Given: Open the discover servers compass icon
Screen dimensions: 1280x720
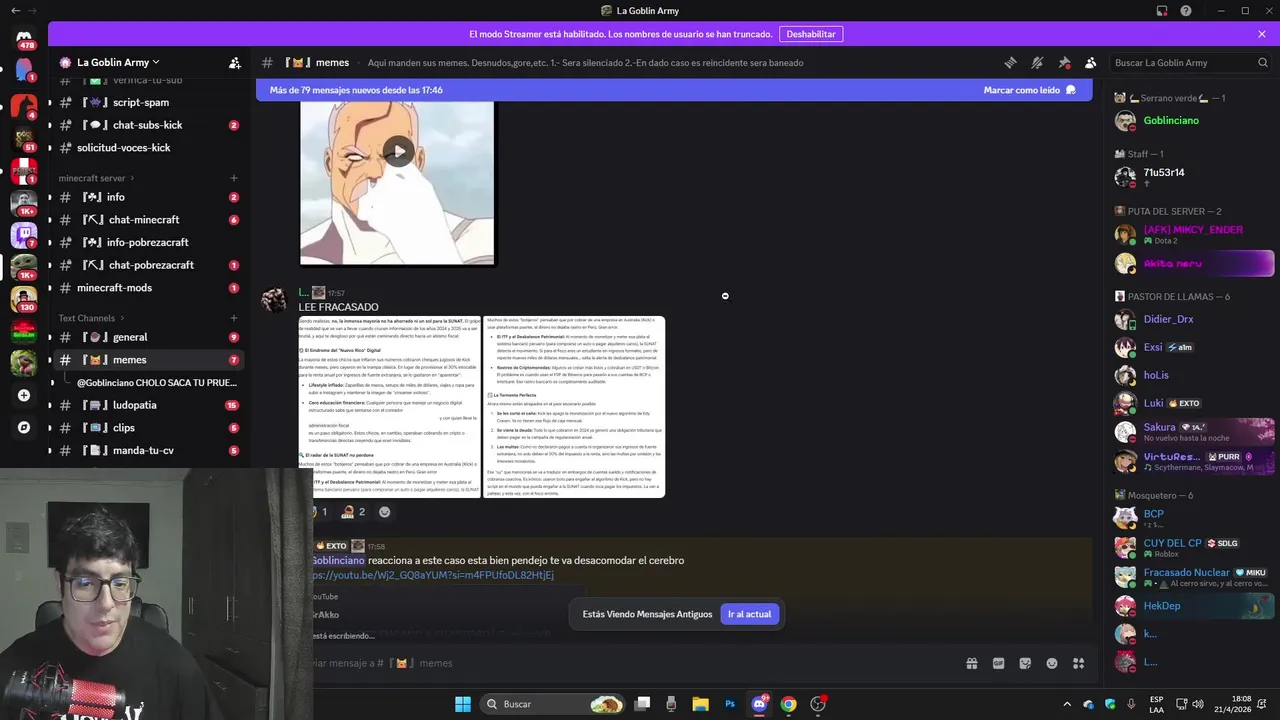Looking at the screenshot, I should pos(24,427).
